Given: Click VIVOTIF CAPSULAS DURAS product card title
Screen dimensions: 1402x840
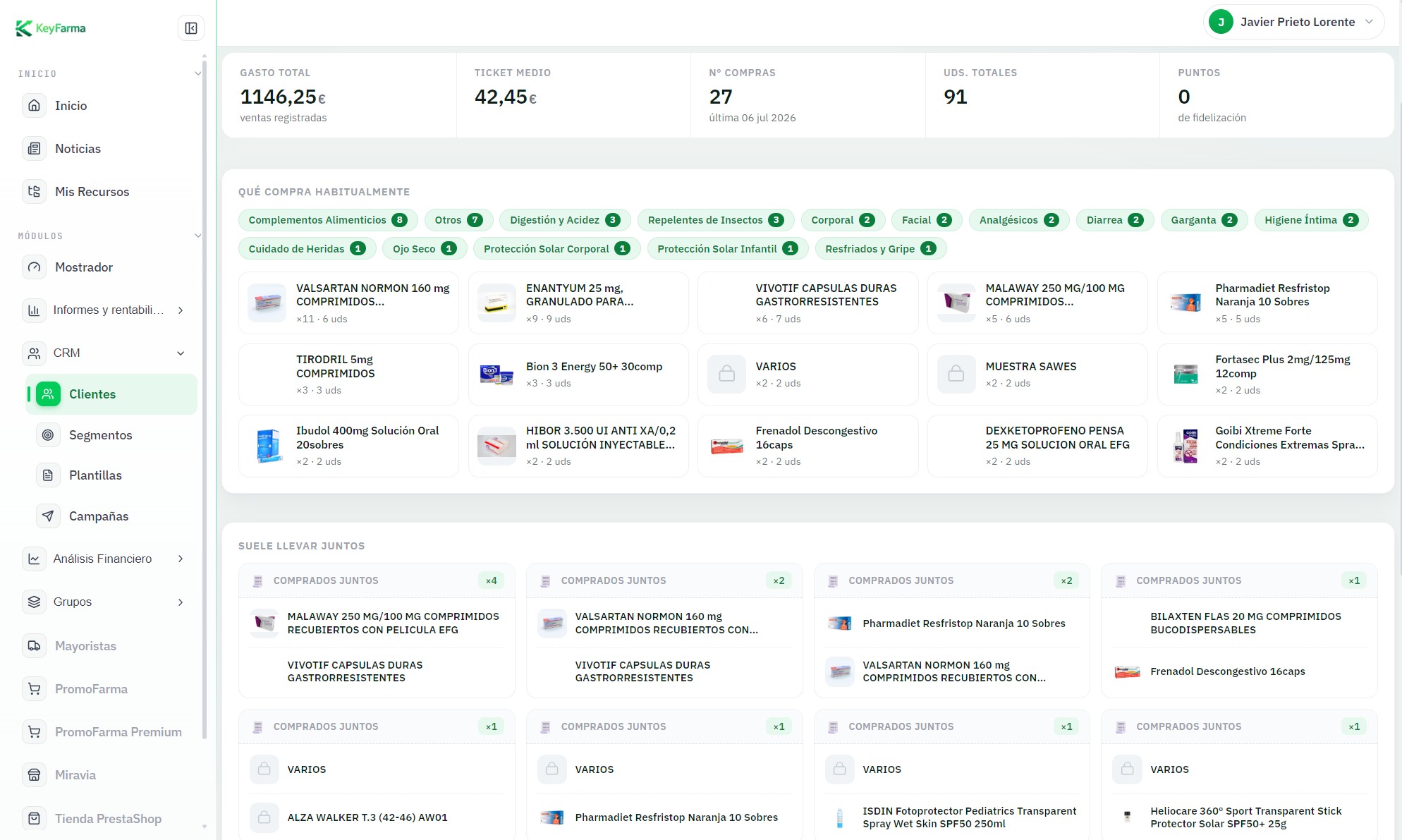Looking at the screenshot, I should pos(826,295).
